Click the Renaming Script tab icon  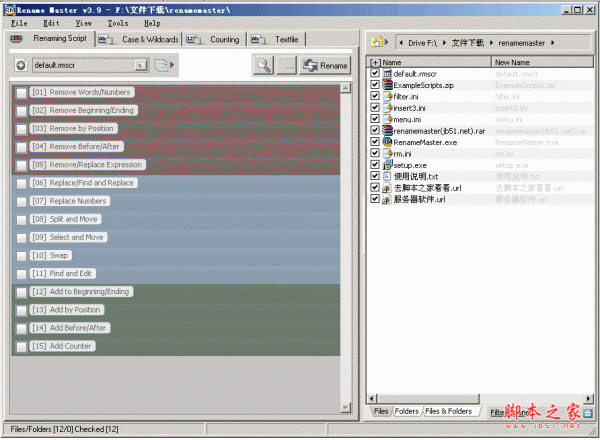pyautogui.click(x=16, y=38)
